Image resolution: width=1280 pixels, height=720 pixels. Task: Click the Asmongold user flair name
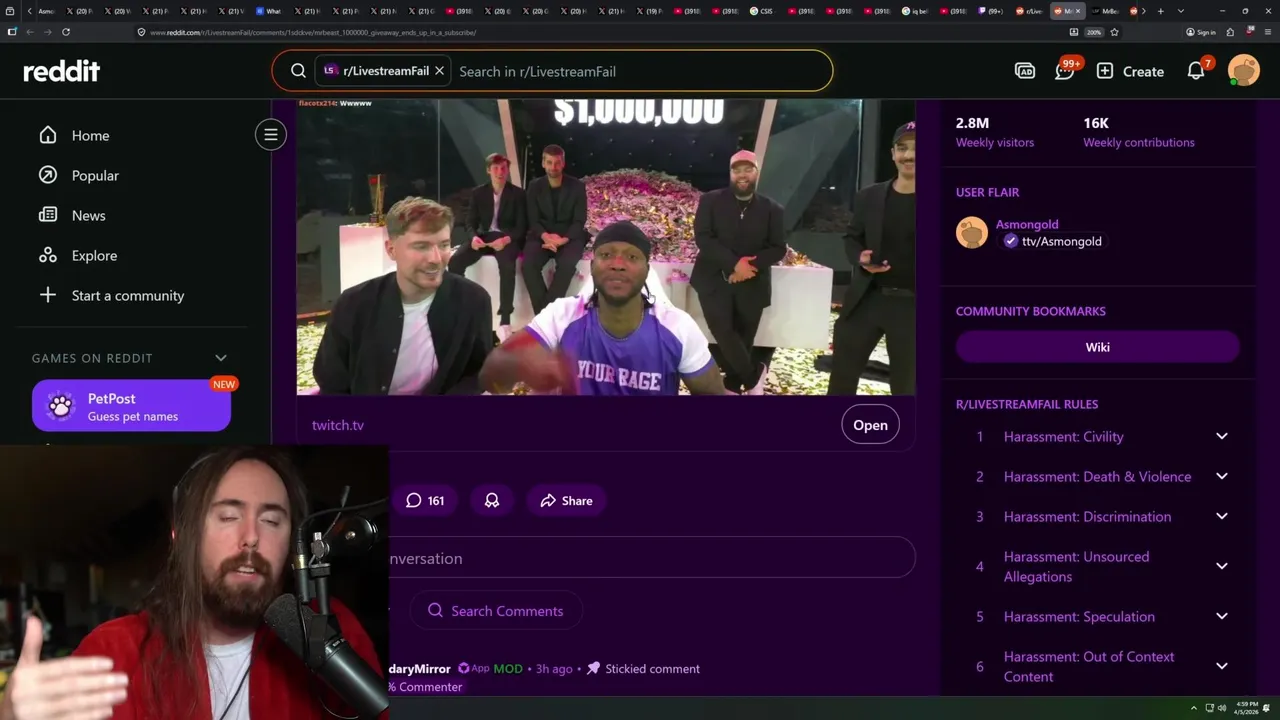coord(1027,224)
